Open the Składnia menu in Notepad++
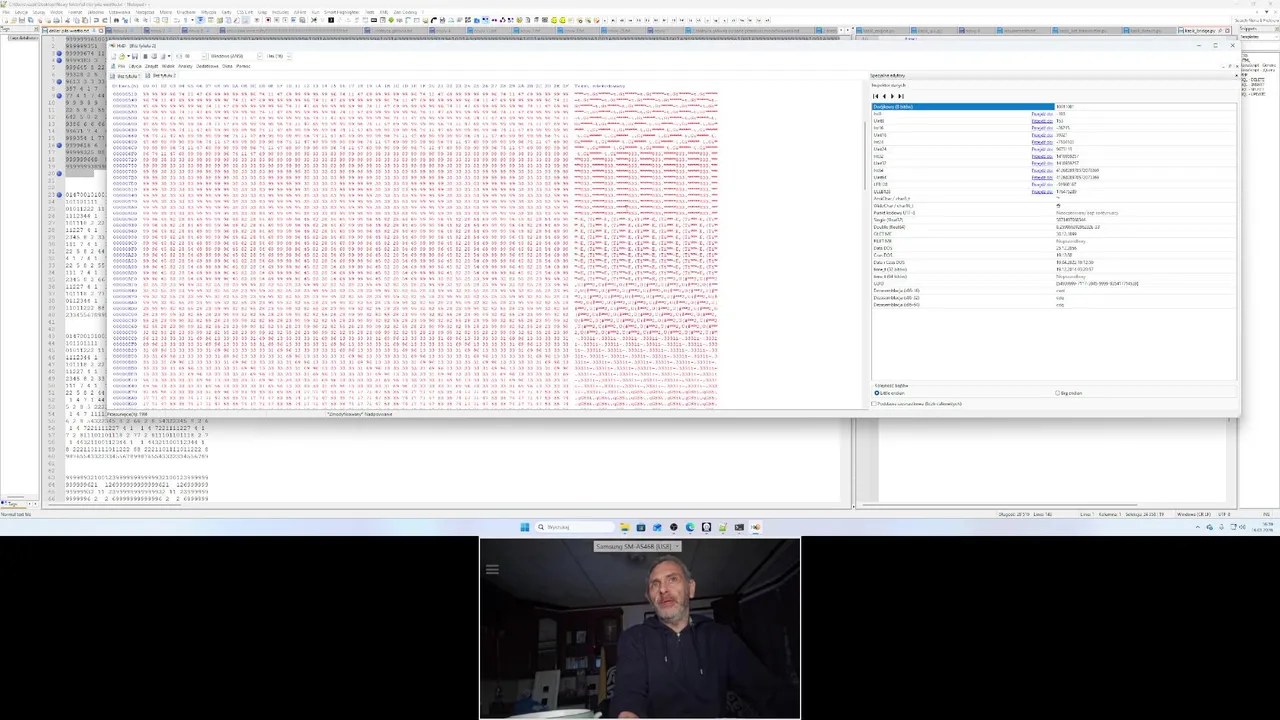Image resolution: width=1280 pixels, height=720 pixels. [x=95, y=12]
